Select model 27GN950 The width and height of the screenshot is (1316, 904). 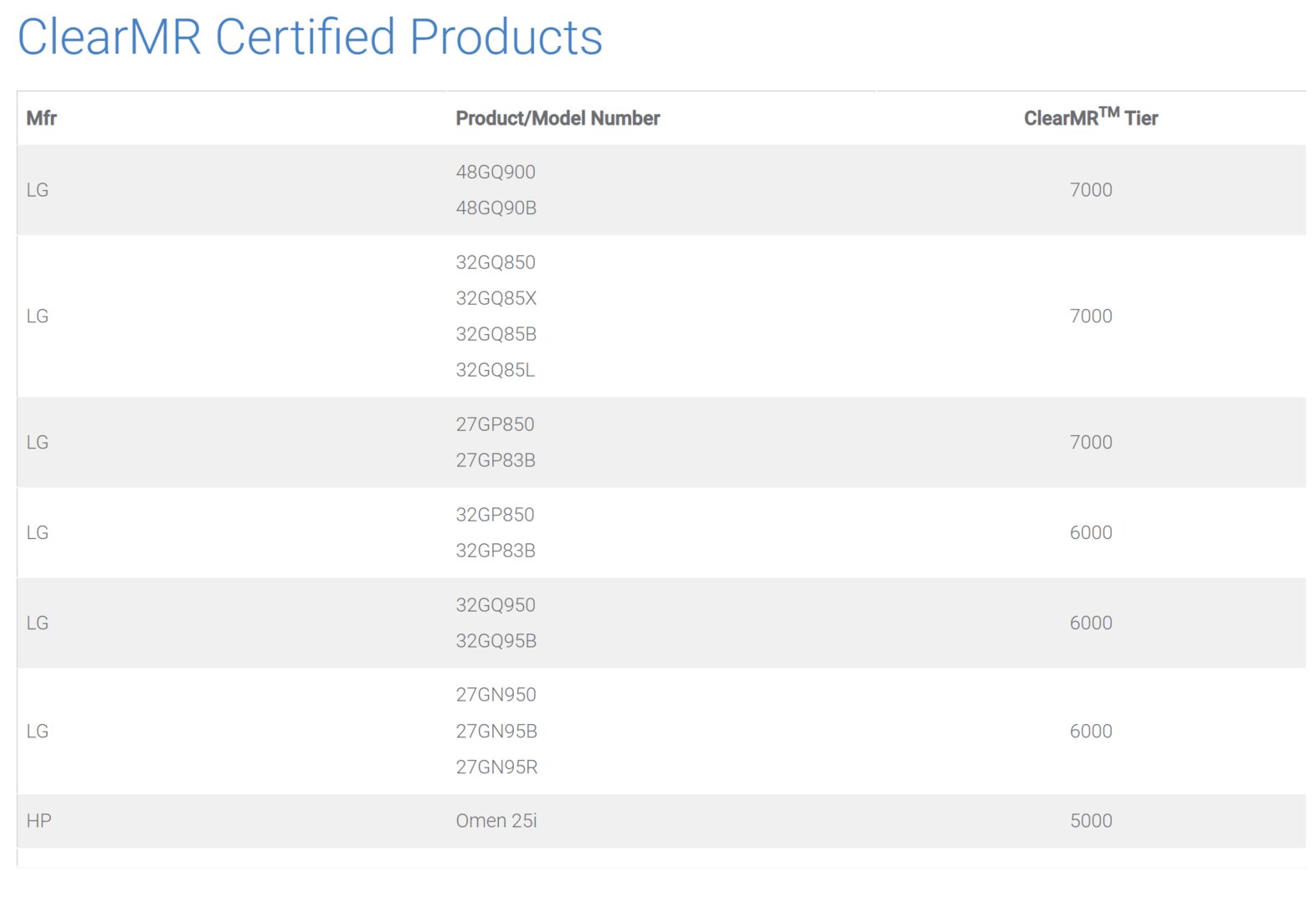point(496,695)
